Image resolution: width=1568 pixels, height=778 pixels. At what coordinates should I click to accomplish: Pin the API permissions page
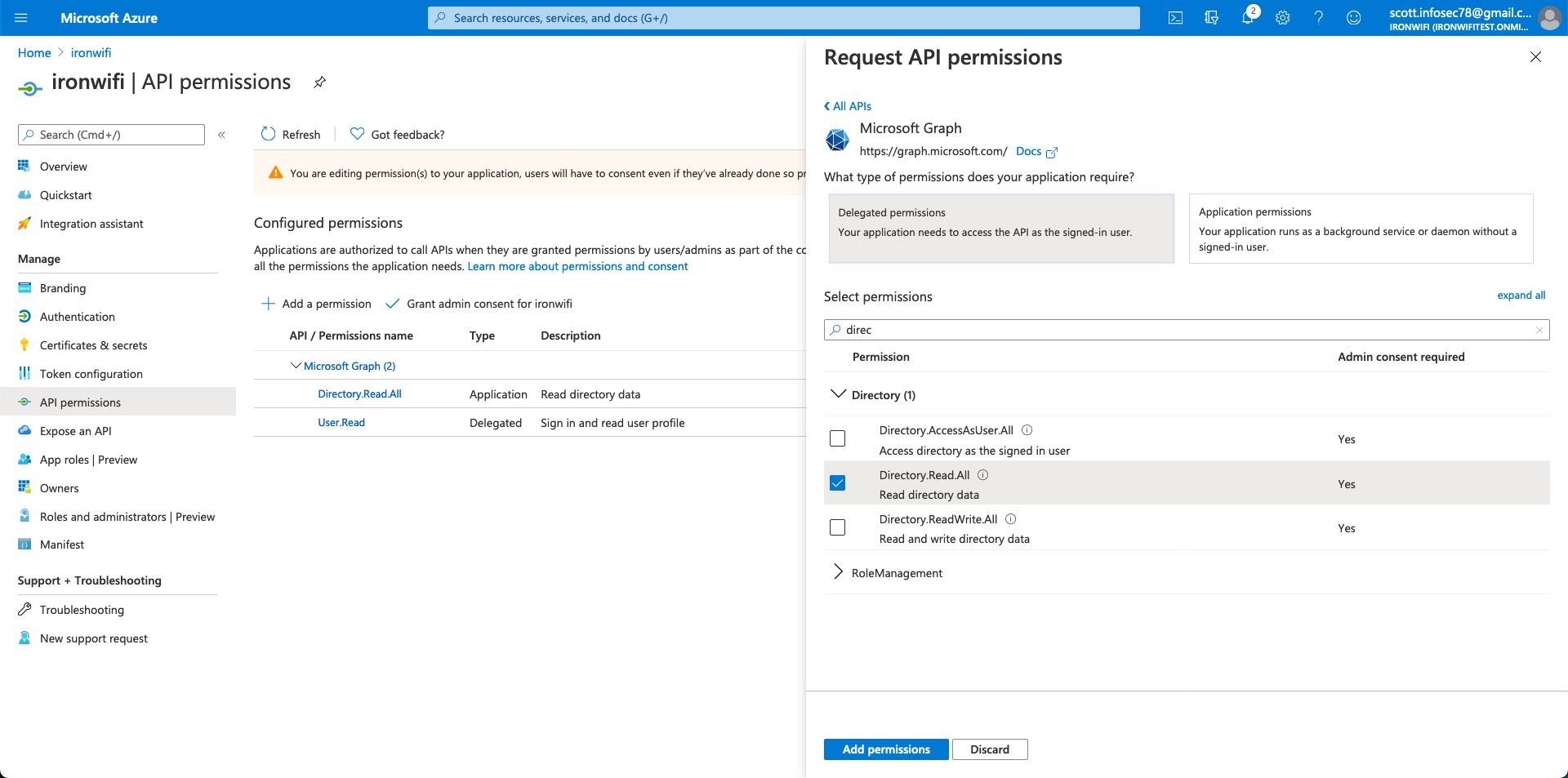coord(319,82)
